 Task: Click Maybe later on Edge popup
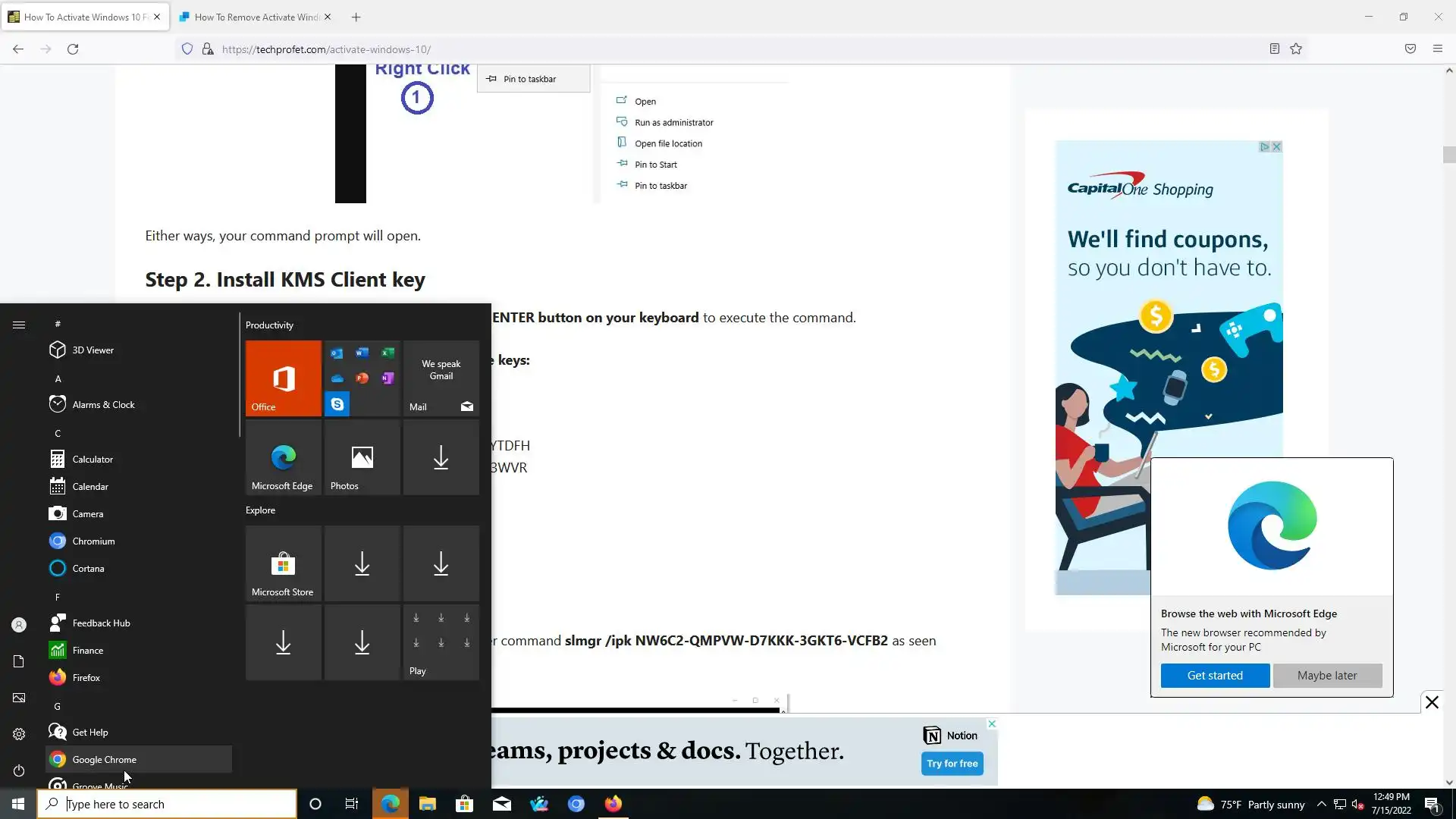[x=1326, y=676]
